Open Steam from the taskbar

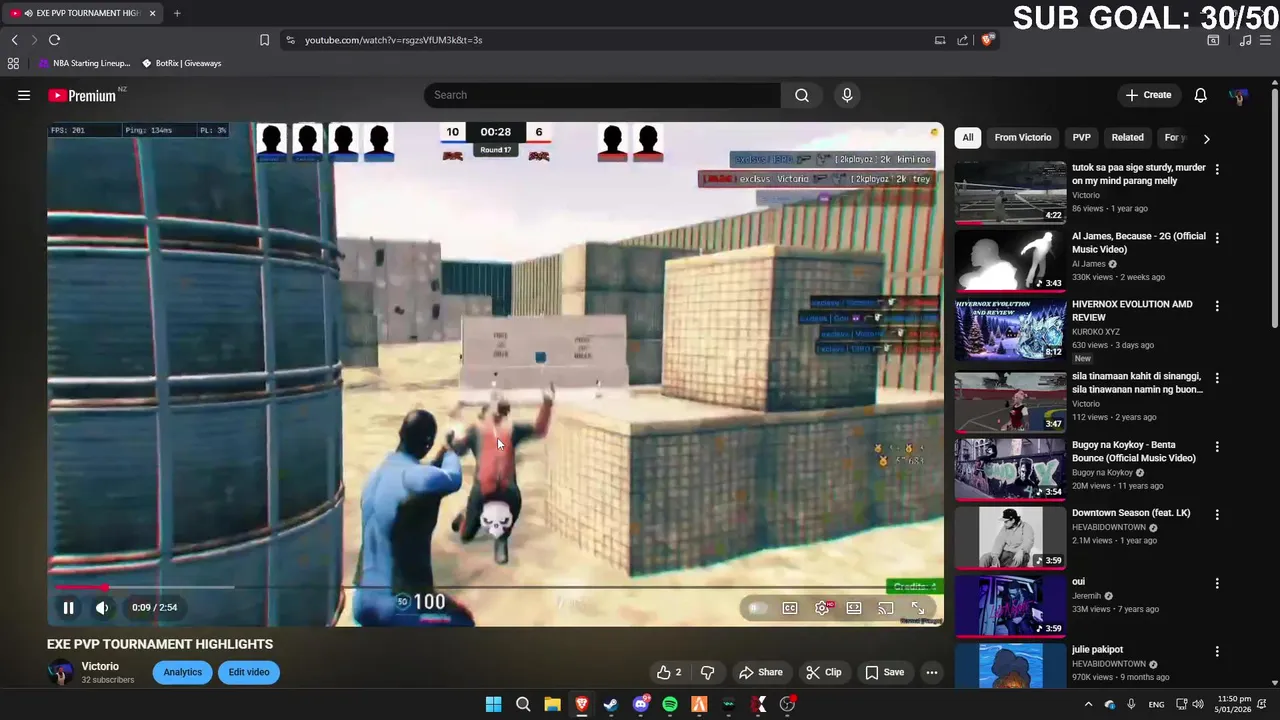pyautogui.click(x=611, y=705)
